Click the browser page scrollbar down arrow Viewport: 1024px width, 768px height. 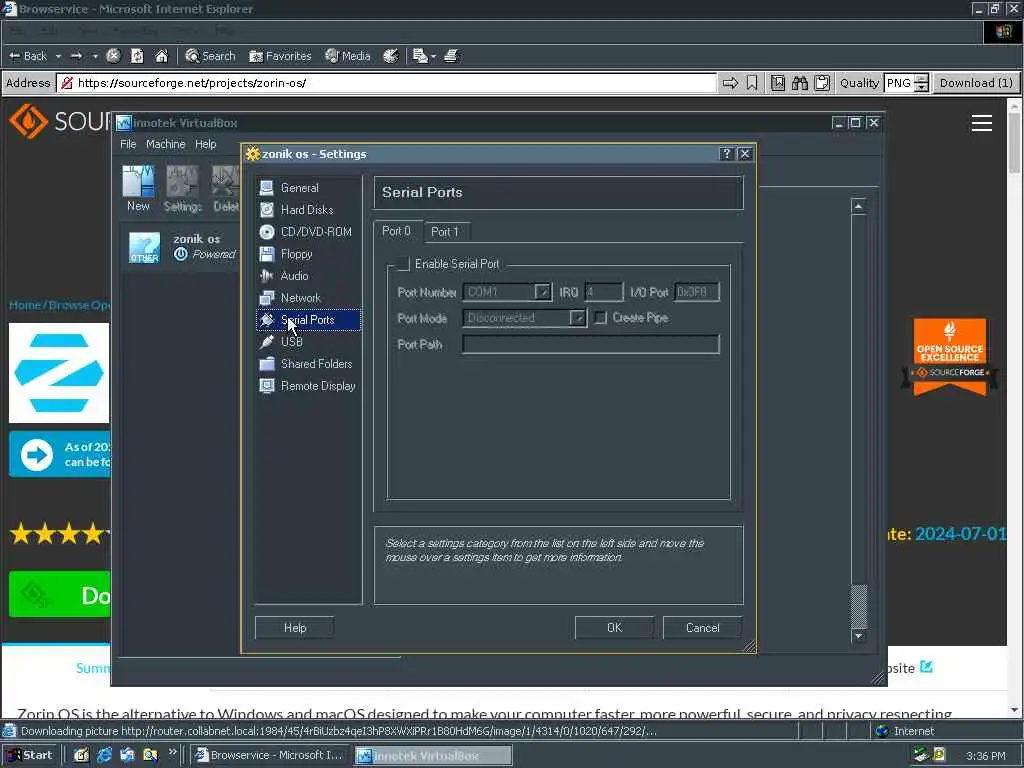click(x=1014, y=710)
